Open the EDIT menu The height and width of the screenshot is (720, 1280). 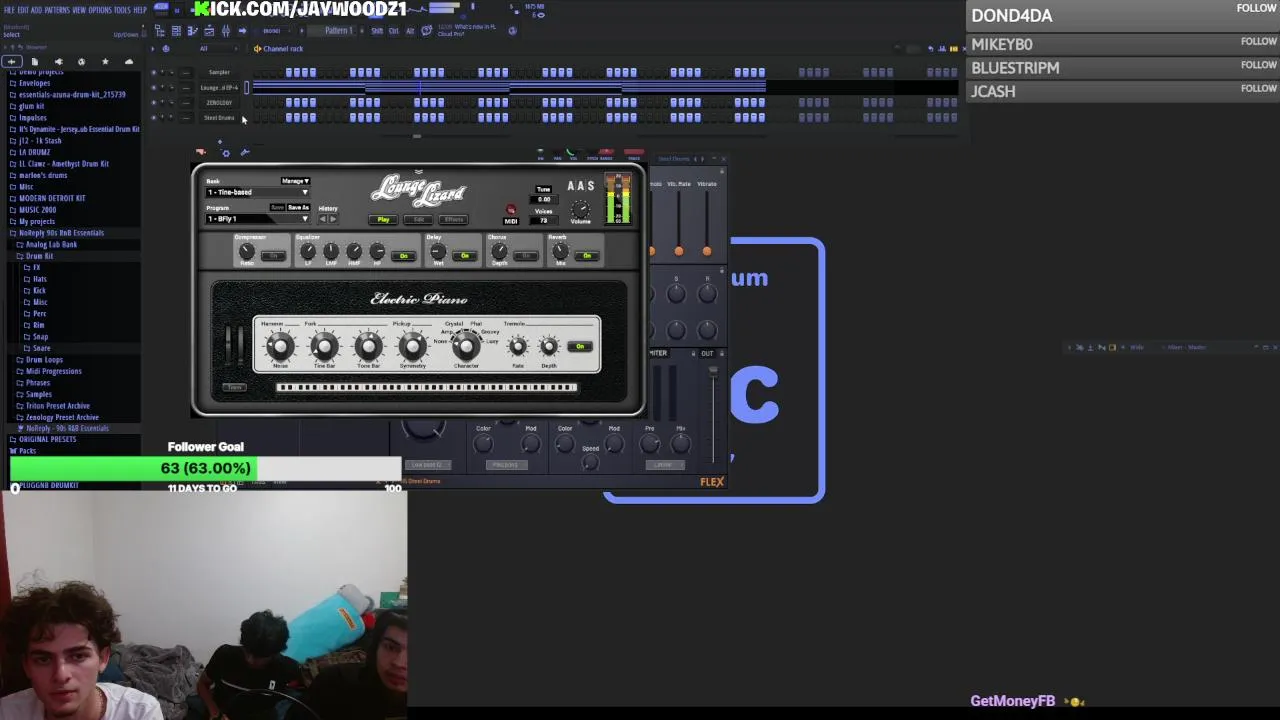tap(23, 10)
